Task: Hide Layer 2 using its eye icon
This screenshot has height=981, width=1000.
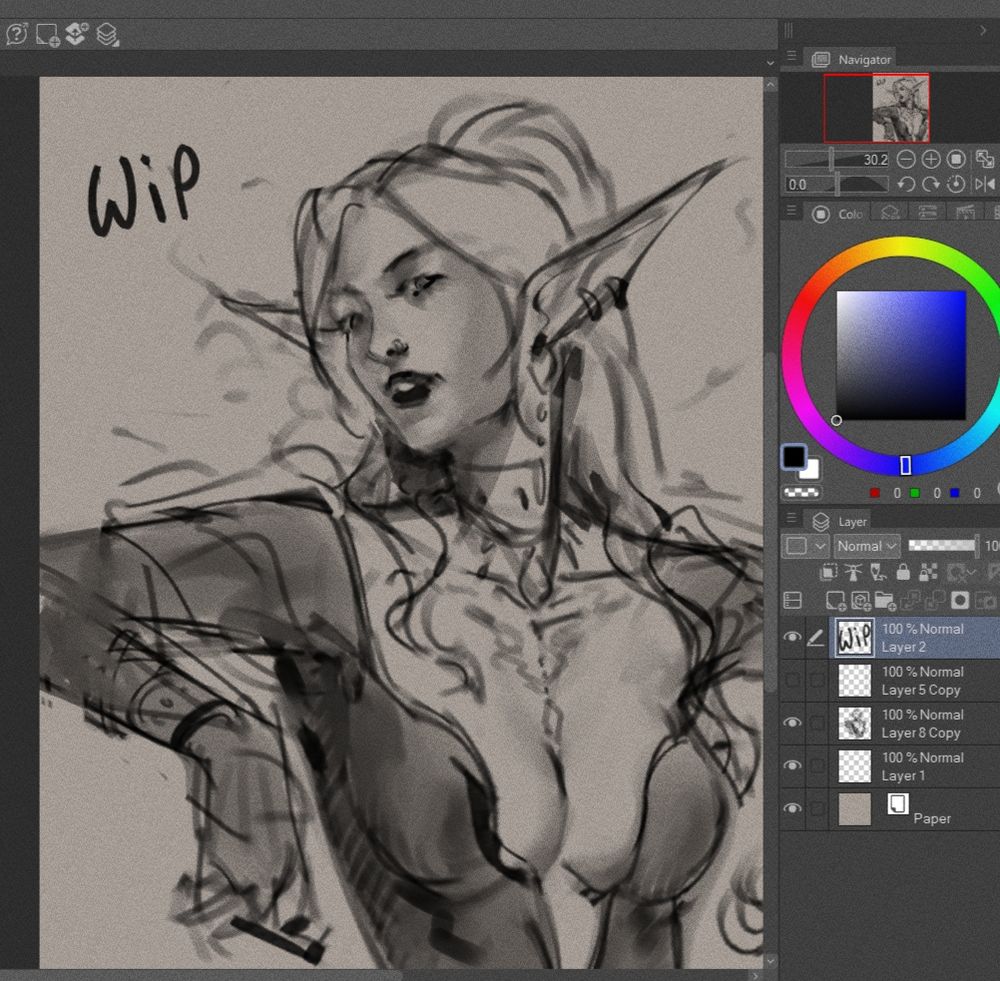Action: [x=792, y=637]
